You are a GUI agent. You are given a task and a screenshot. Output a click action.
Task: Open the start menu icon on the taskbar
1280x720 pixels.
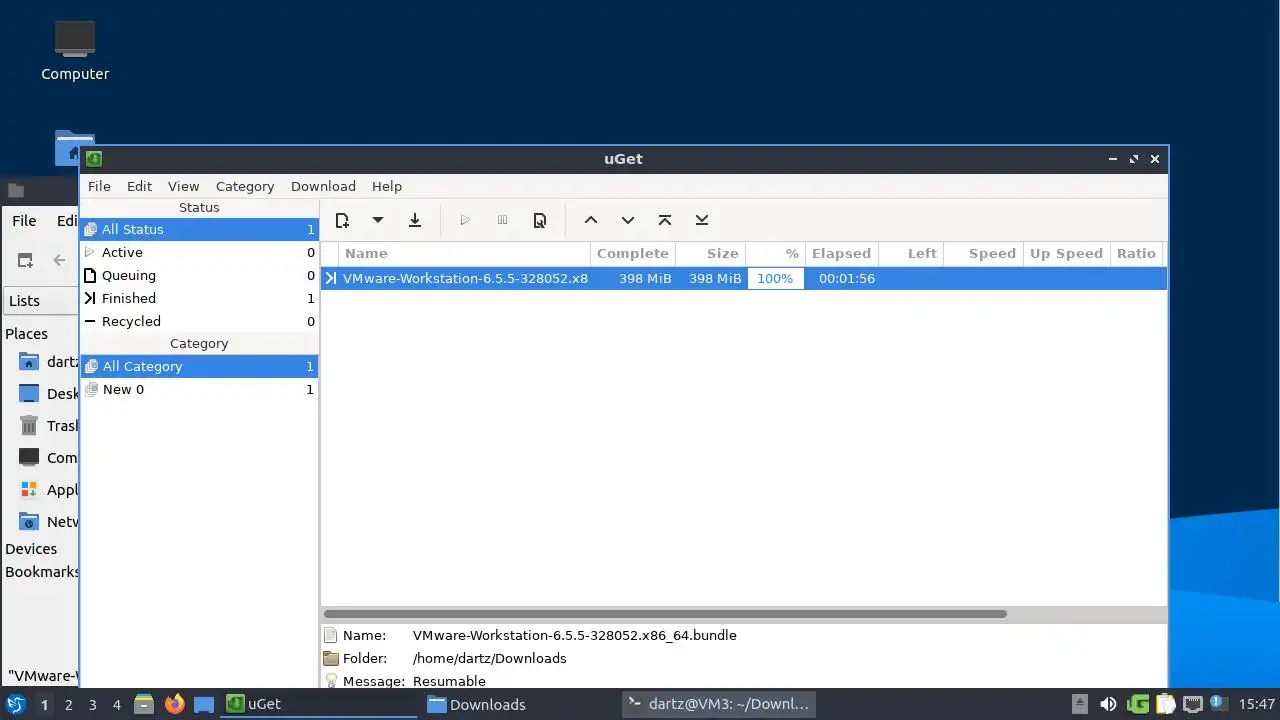click(15, 704)
